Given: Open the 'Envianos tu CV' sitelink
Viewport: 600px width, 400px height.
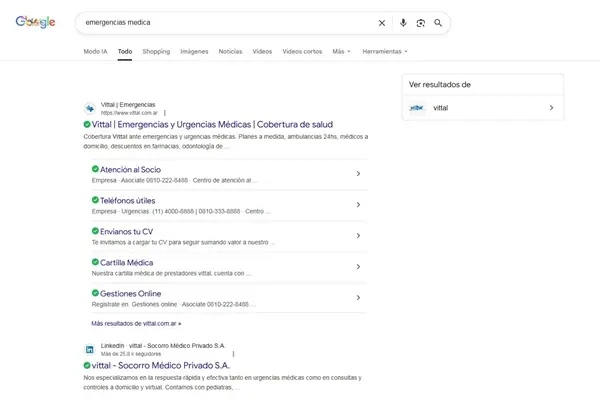Looking at the screenshot, I should [126, 232].
